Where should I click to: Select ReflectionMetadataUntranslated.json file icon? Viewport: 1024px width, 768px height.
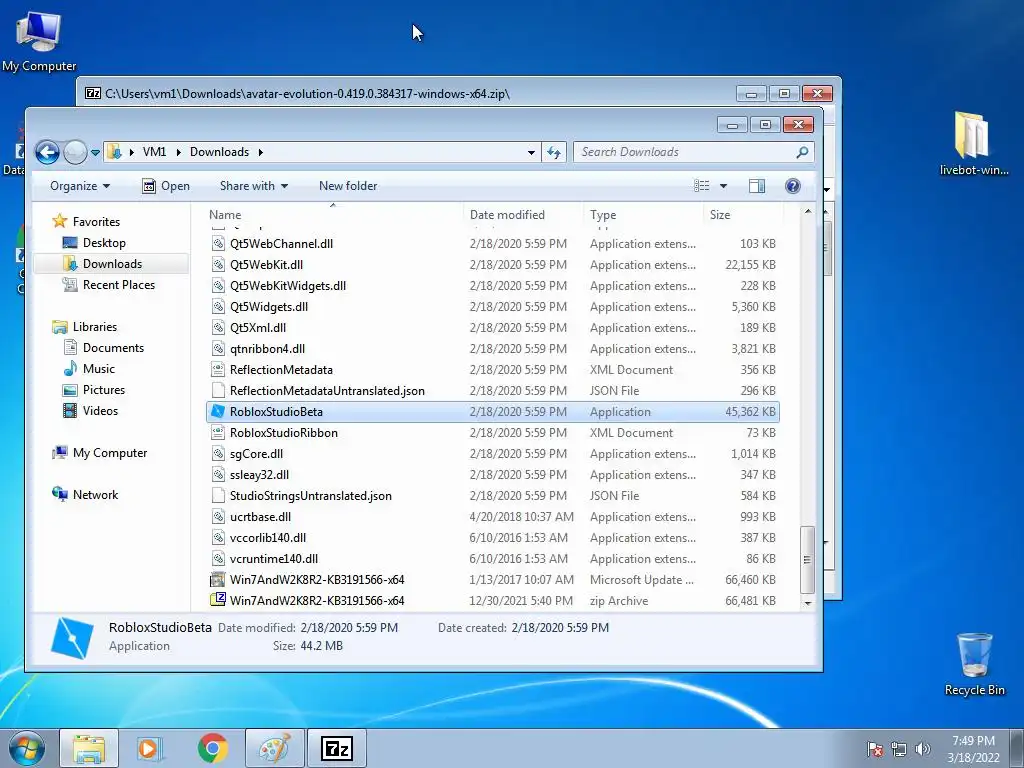pyautogui.click(x=218, y=391)
